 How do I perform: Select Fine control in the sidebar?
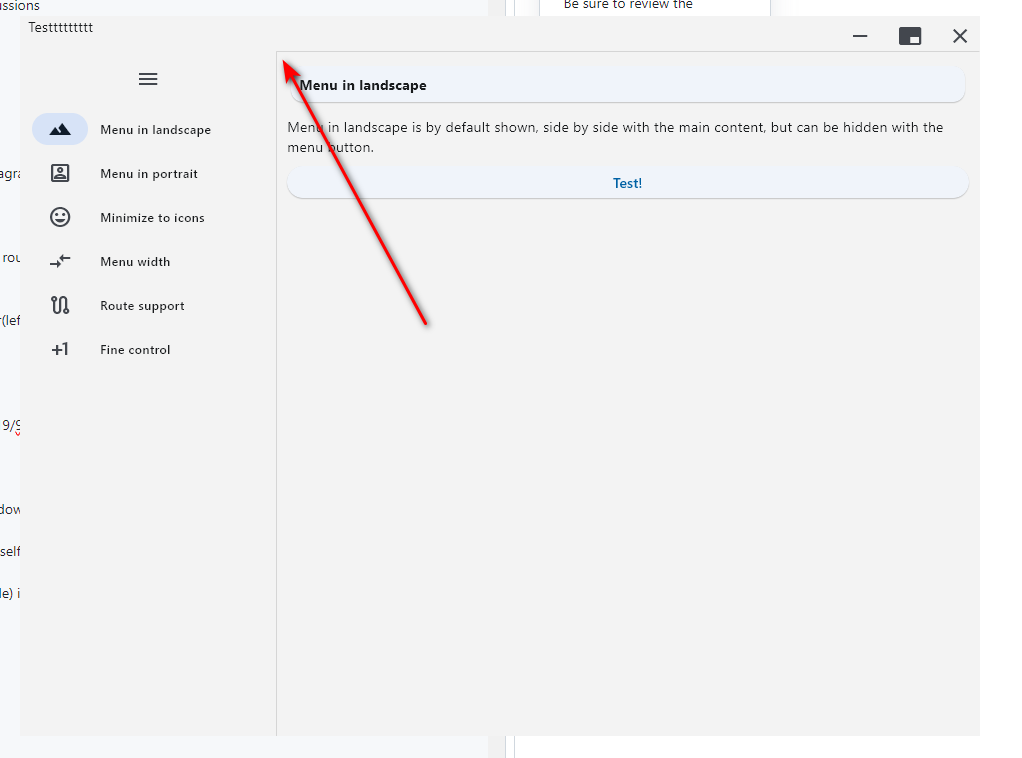[134, 349]
